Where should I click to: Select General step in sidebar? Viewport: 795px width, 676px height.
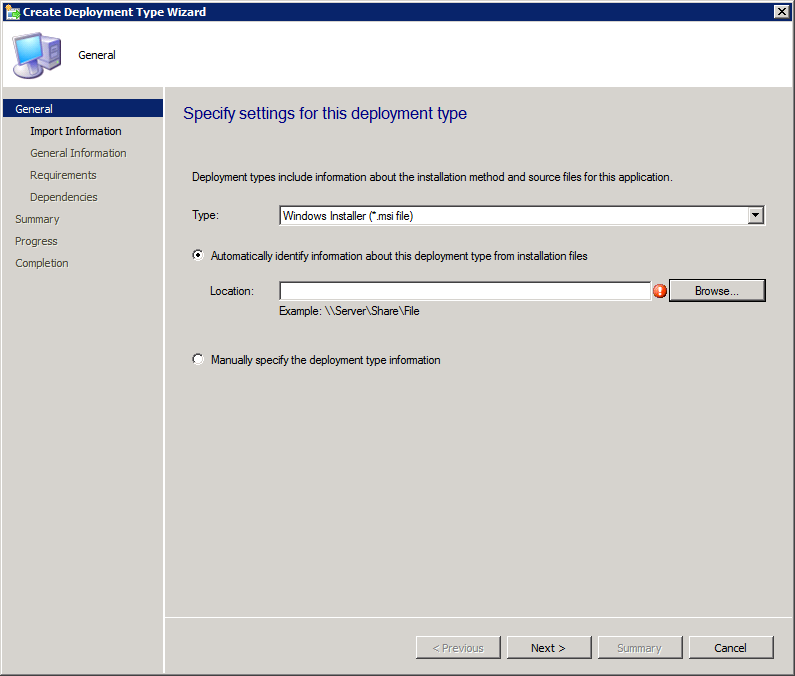[x=83, y=109]
